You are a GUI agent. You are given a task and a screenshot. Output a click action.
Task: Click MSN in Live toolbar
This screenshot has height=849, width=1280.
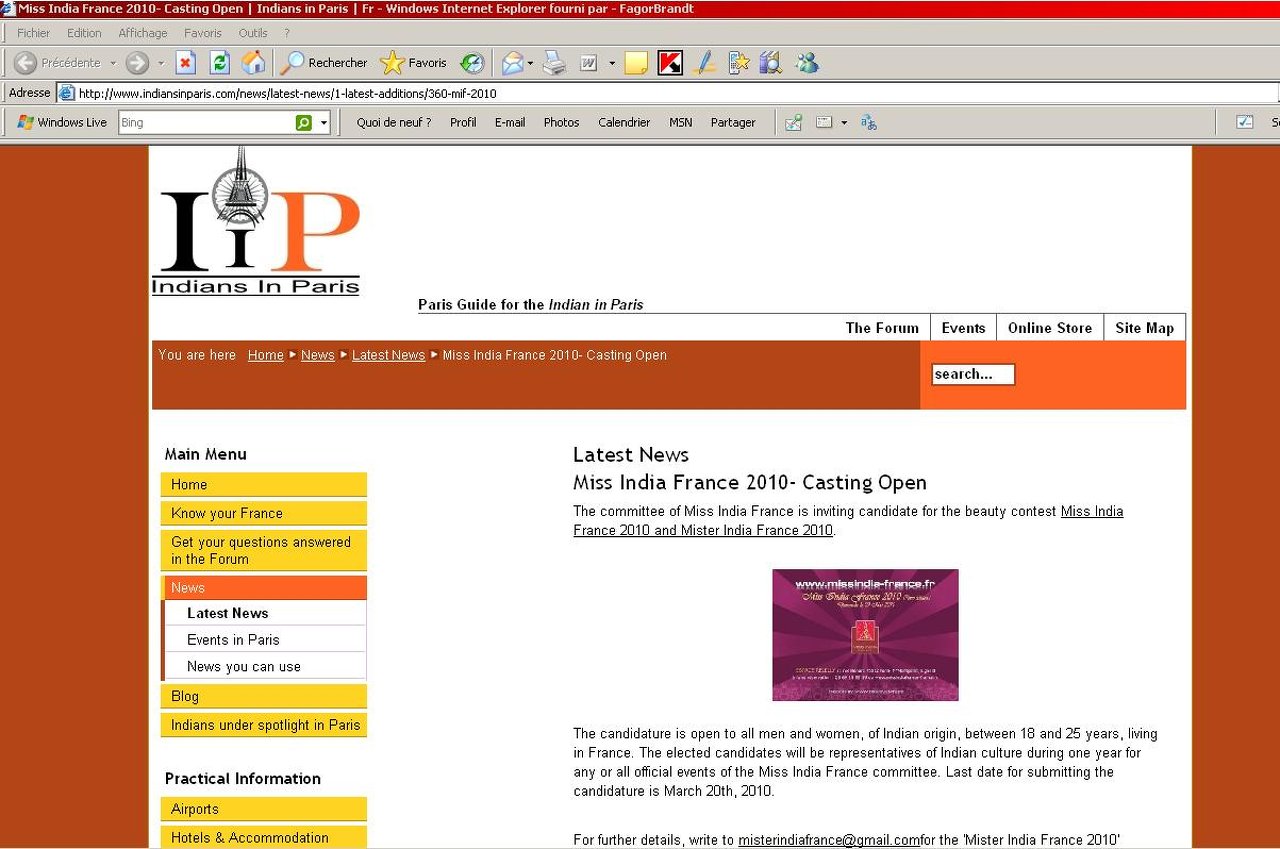(680, 123)
